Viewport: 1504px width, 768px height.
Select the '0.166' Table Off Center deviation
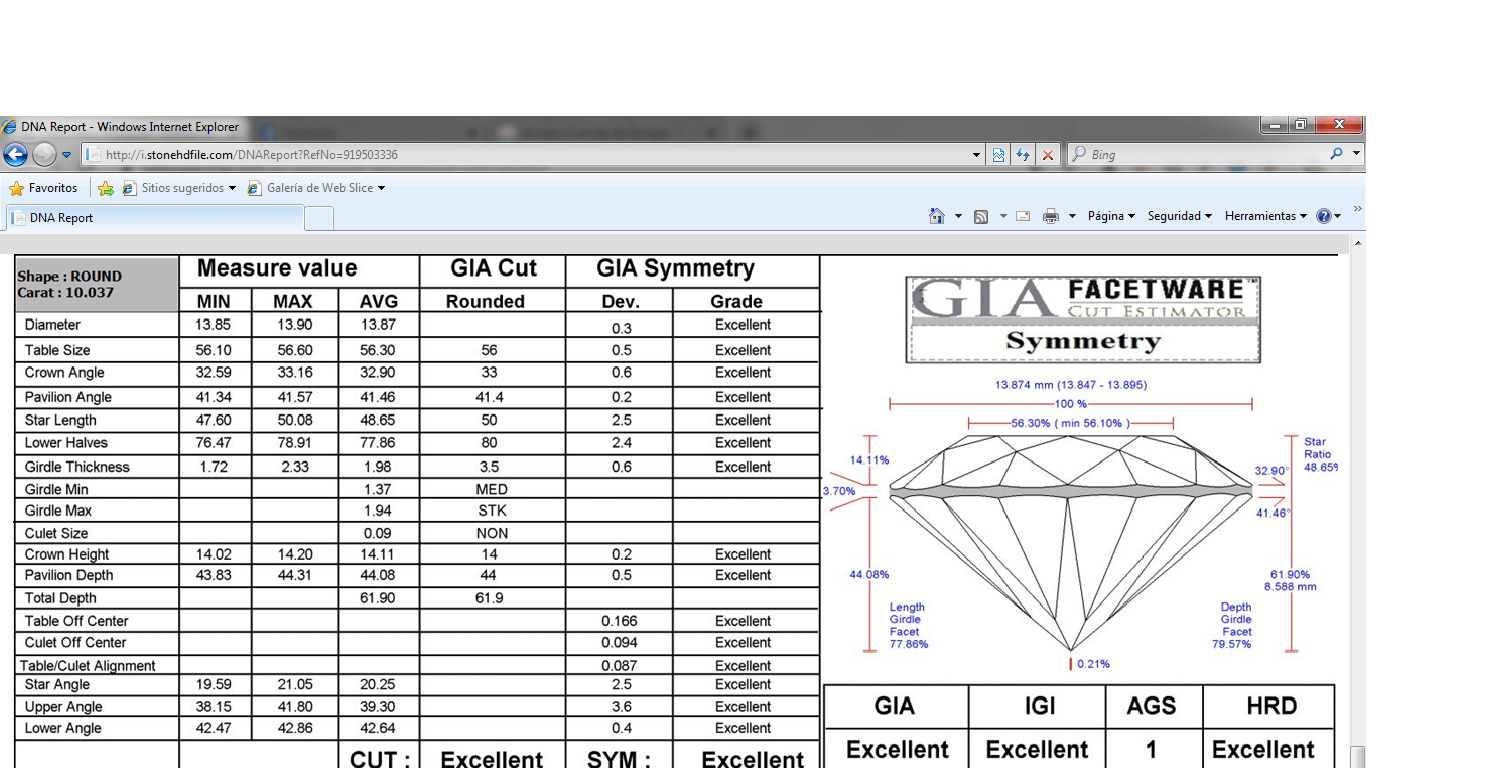pyautogui.click(x=620, y=621)
